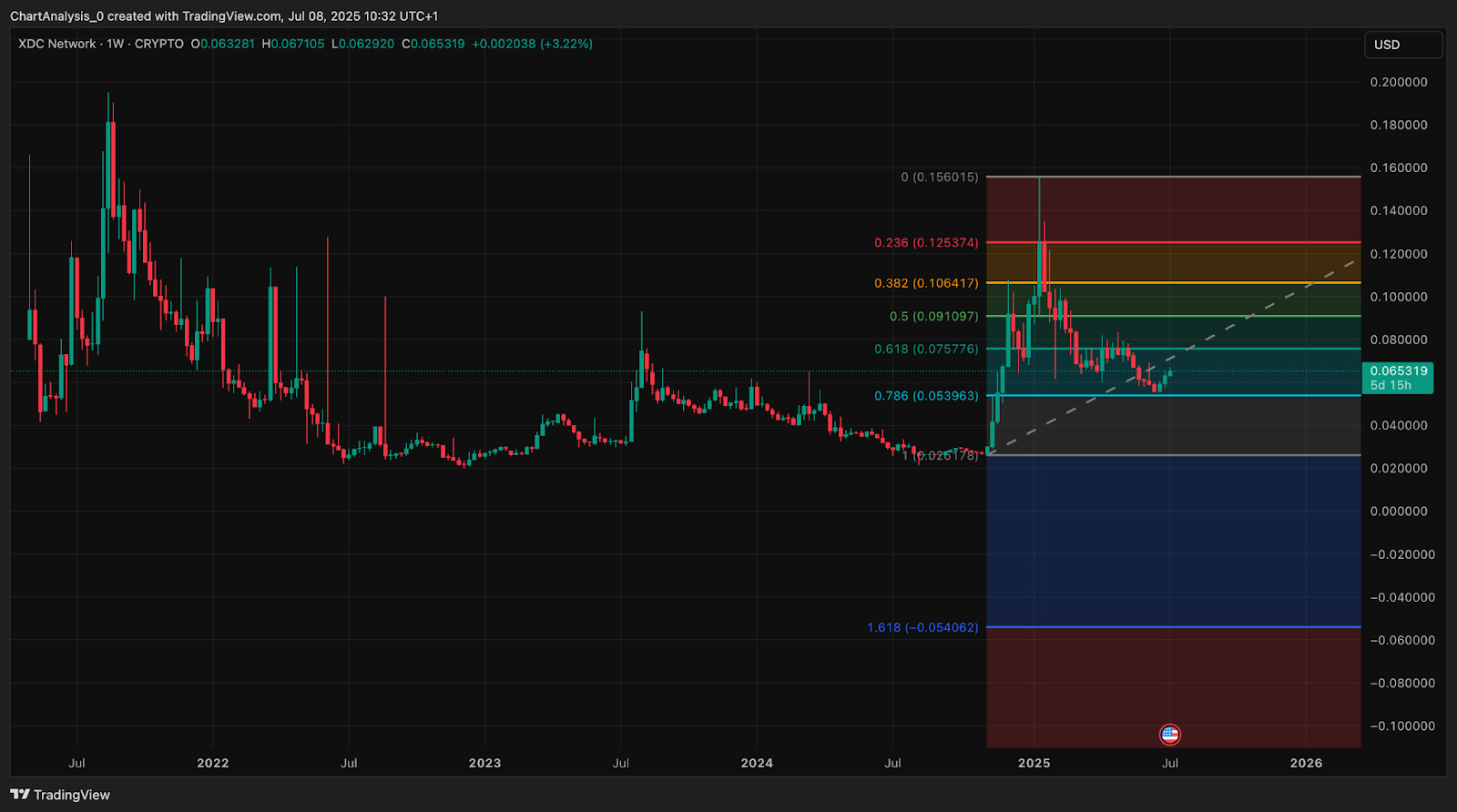Select the green 0.5 (0.091097) label
1457x812 pixels.
[x=933, y=317]
